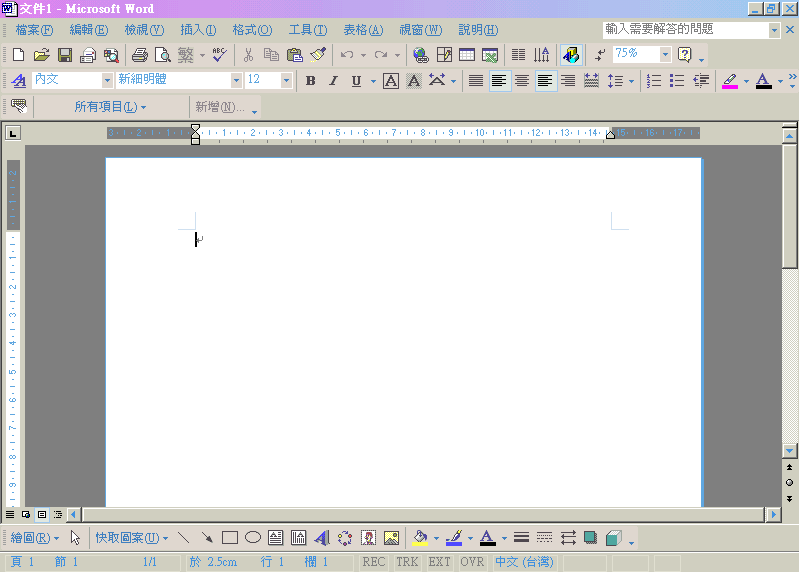The image size is (799, 572).
Task: Click the Print icon in toolbar
Action: point(140,55)
